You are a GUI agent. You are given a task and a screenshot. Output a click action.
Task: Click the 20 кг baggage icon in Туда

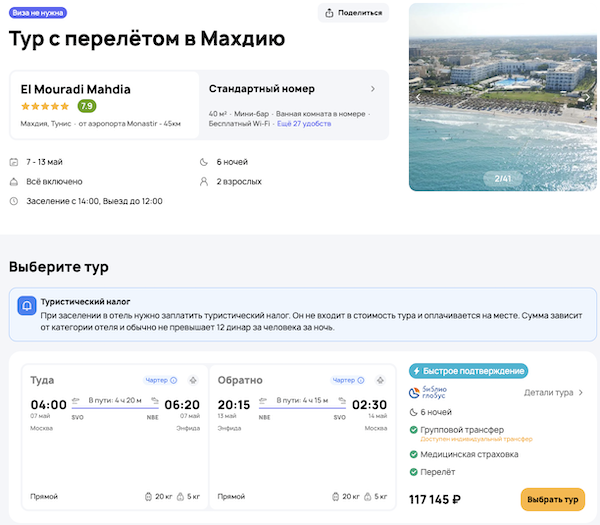click(x=147, y=496)
